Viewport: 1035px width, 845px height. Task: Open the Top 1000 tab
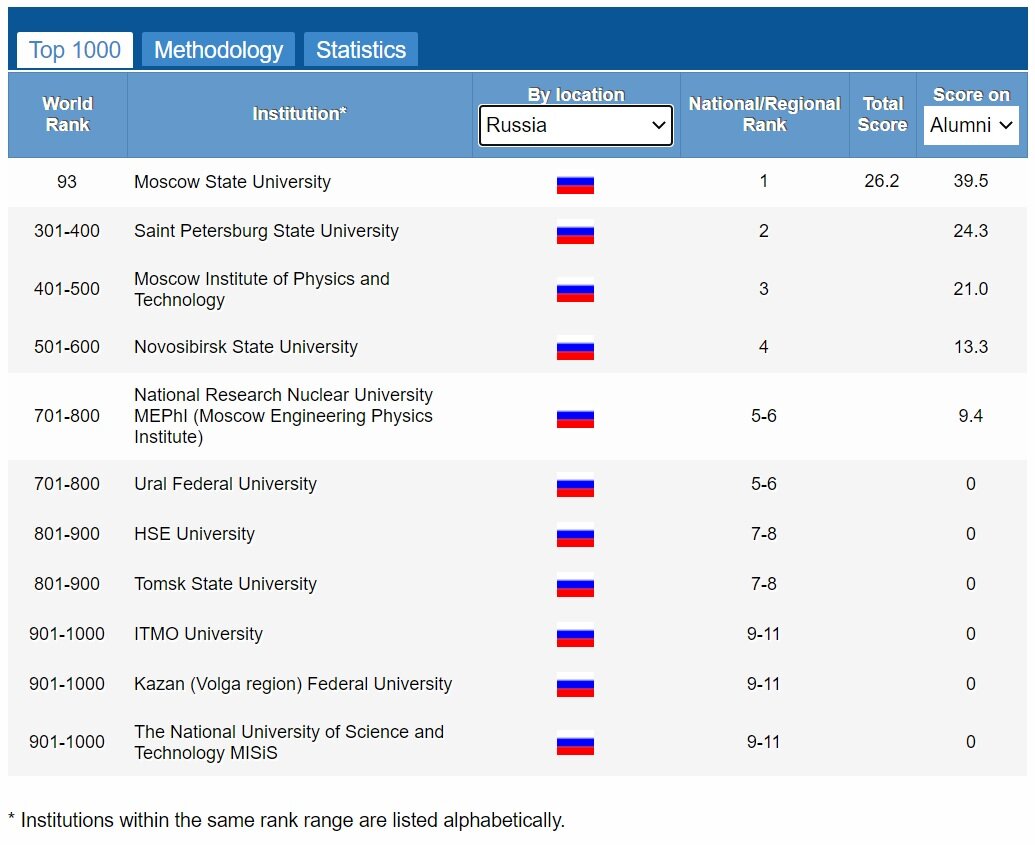pos(75,50)
